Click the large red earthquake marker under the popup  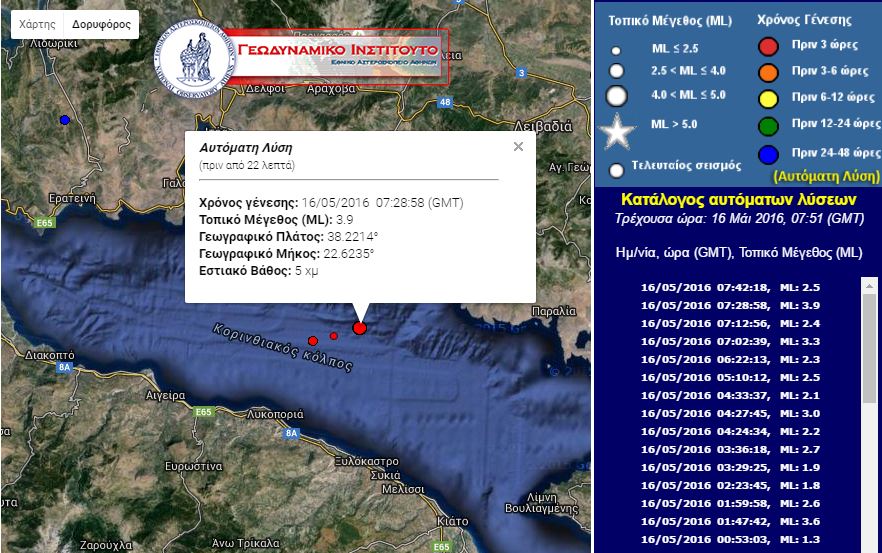click(360, 327)
